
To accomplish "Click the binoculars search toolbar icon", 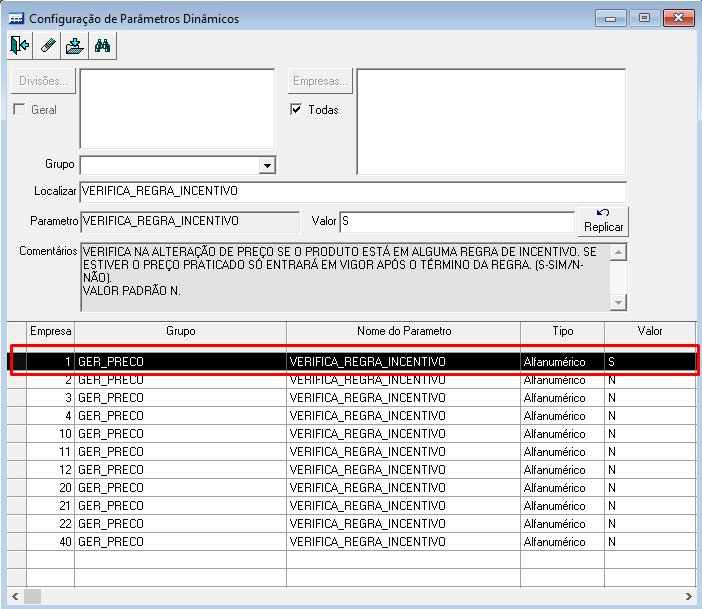I will pyautogui.click(x=103, y=46).
